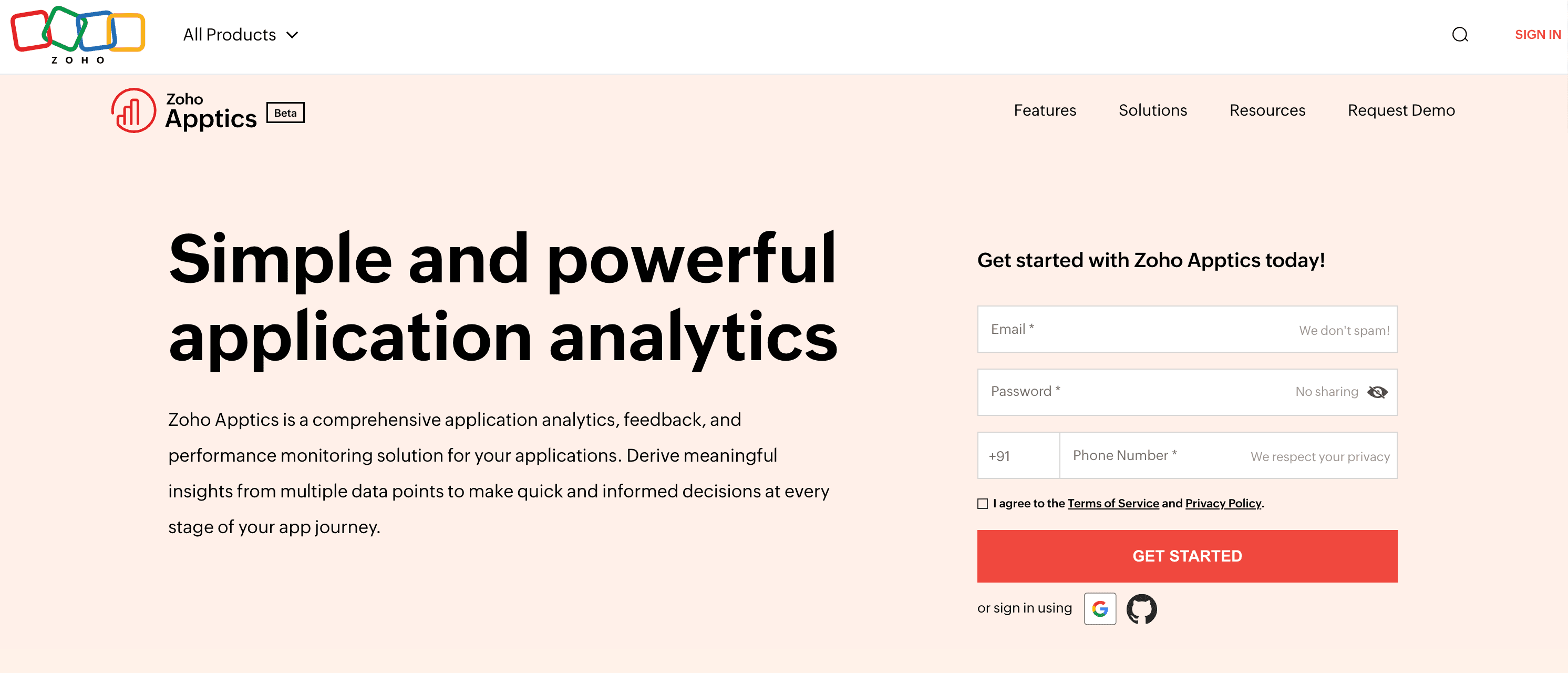Click the search icon in the top bar

tap(1461, 35)
